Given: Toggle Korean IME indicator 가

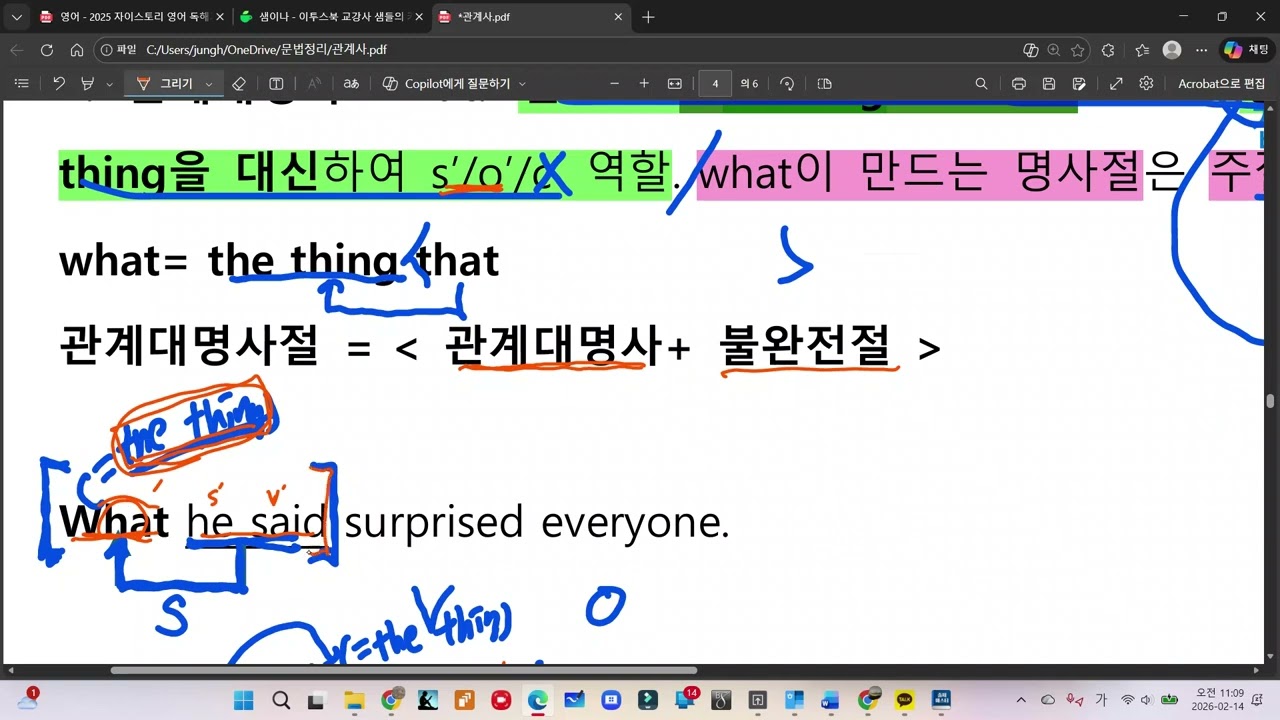Looking at the screenshot, I should pyautogui.click(x=1101, y=700).
